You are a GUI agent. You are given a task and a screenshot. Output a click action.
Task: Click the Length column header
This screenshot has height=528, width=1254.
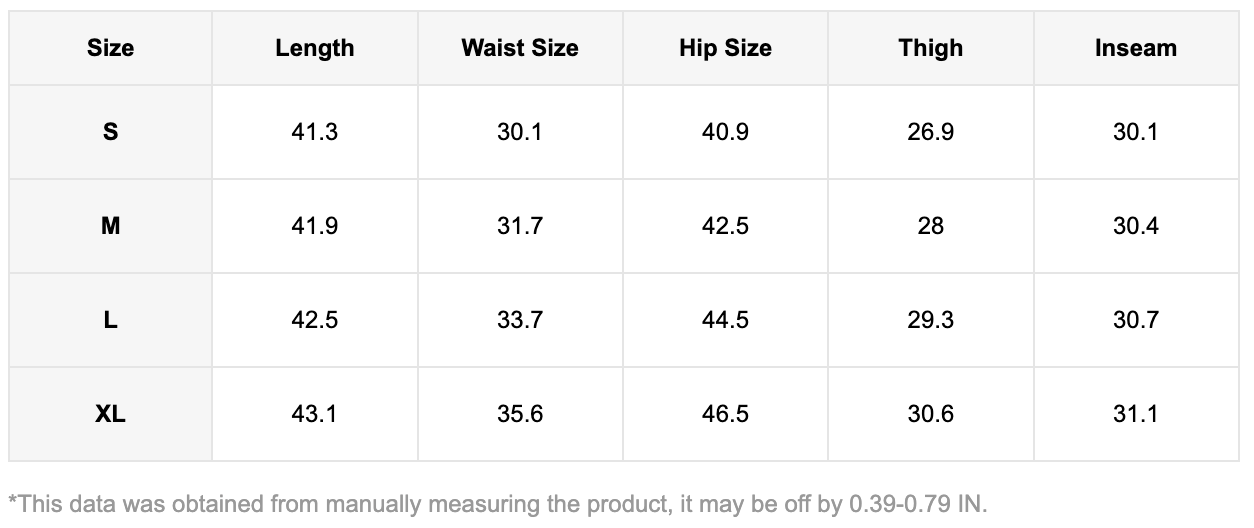(x=315, y=48)
